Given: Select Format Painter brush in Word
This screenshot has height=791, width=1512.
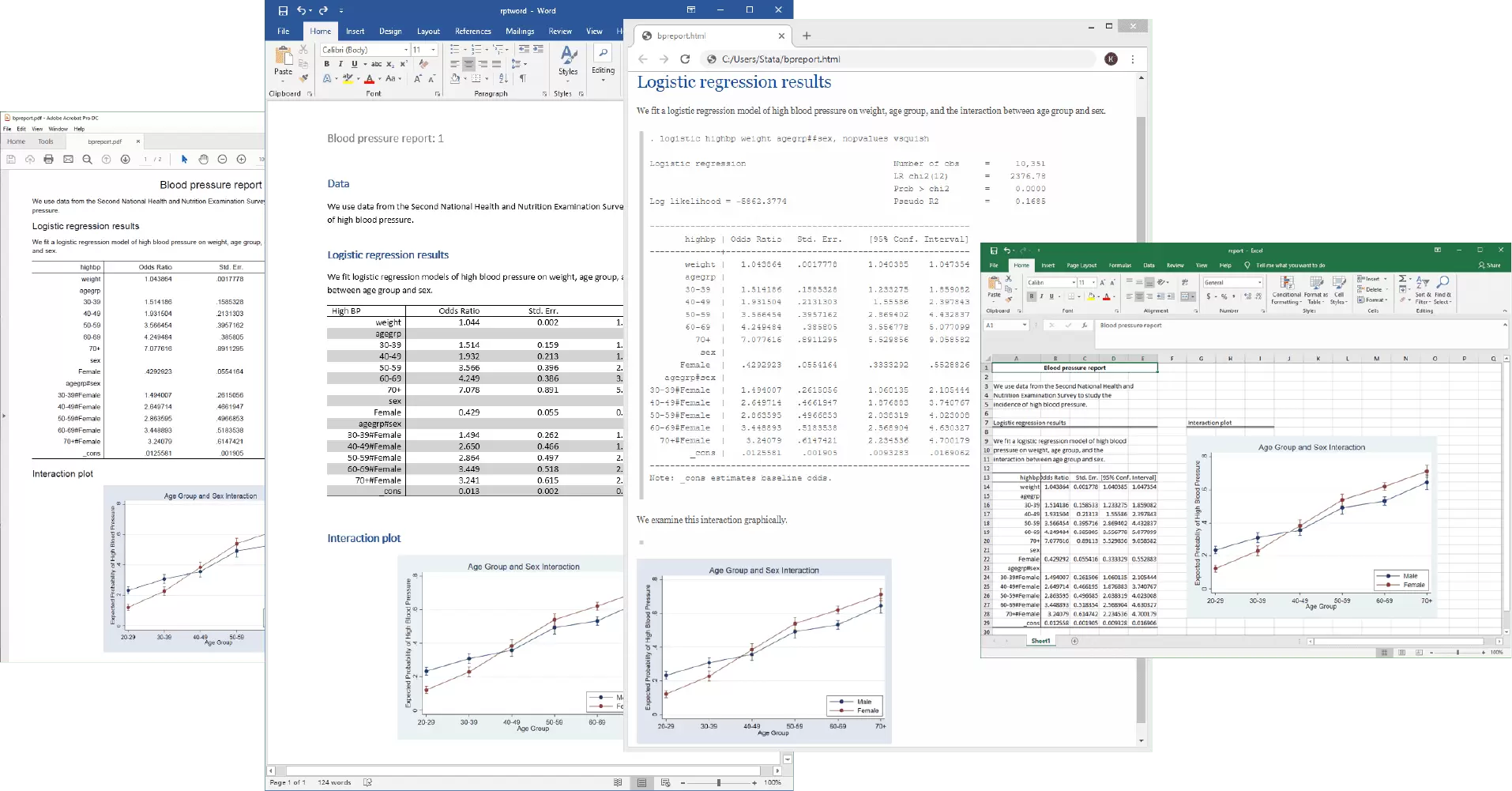Looking at the screenshot, I should 303,78.
